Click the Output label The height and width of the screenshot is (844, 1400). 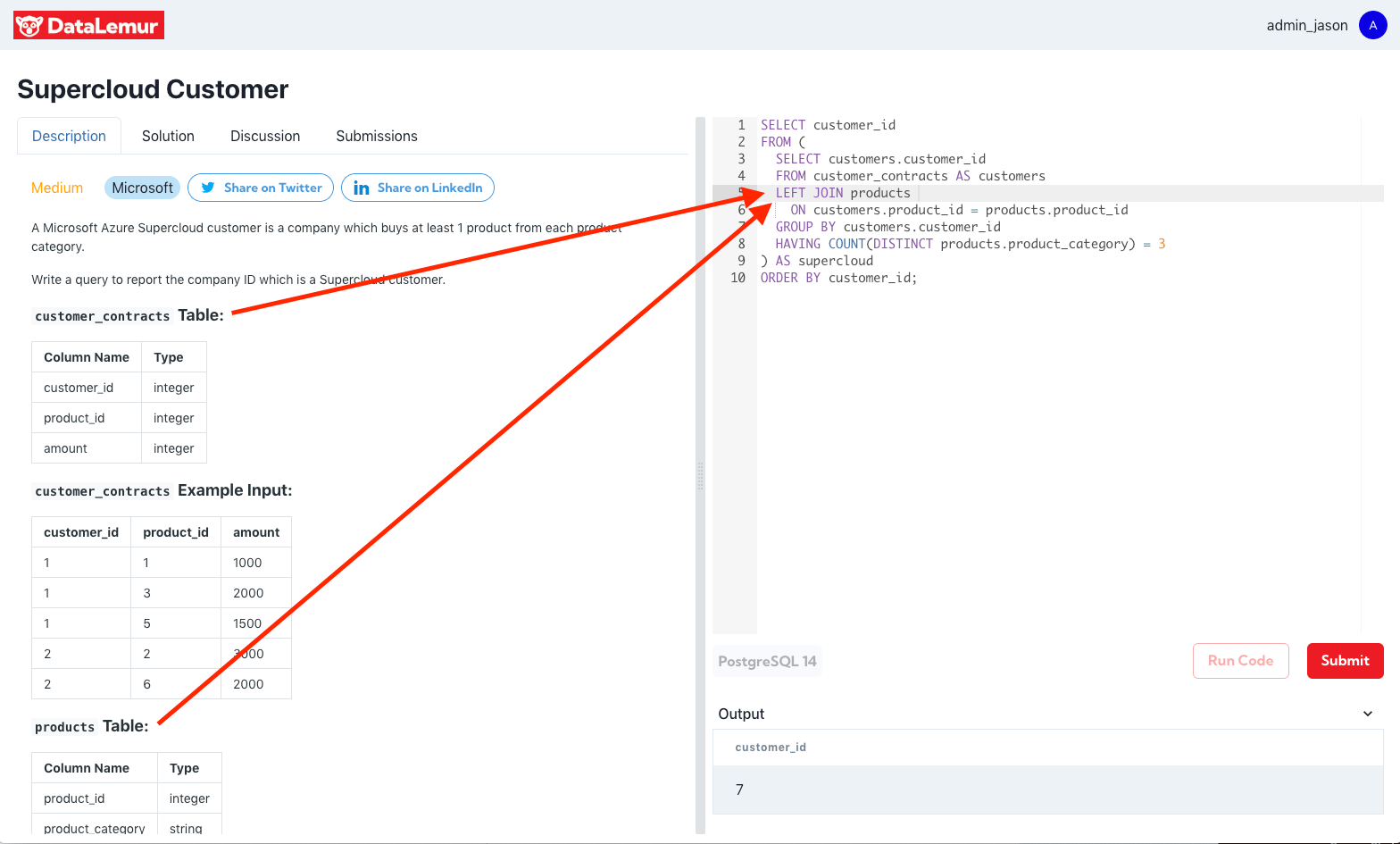pyautogui.click(x=741, y=714)
